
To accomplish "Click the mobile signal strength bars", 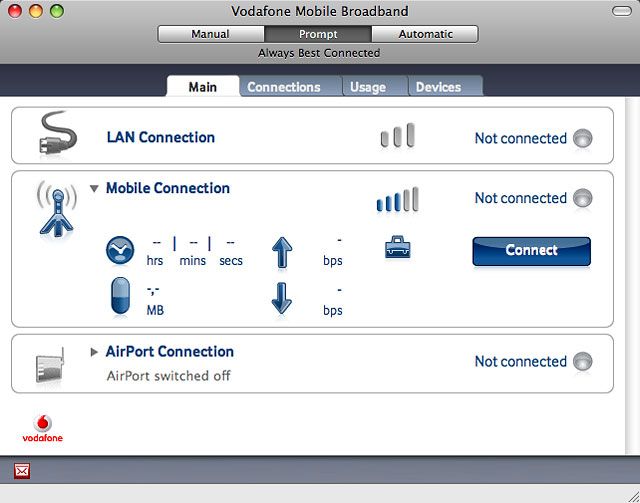I will 397,200.
